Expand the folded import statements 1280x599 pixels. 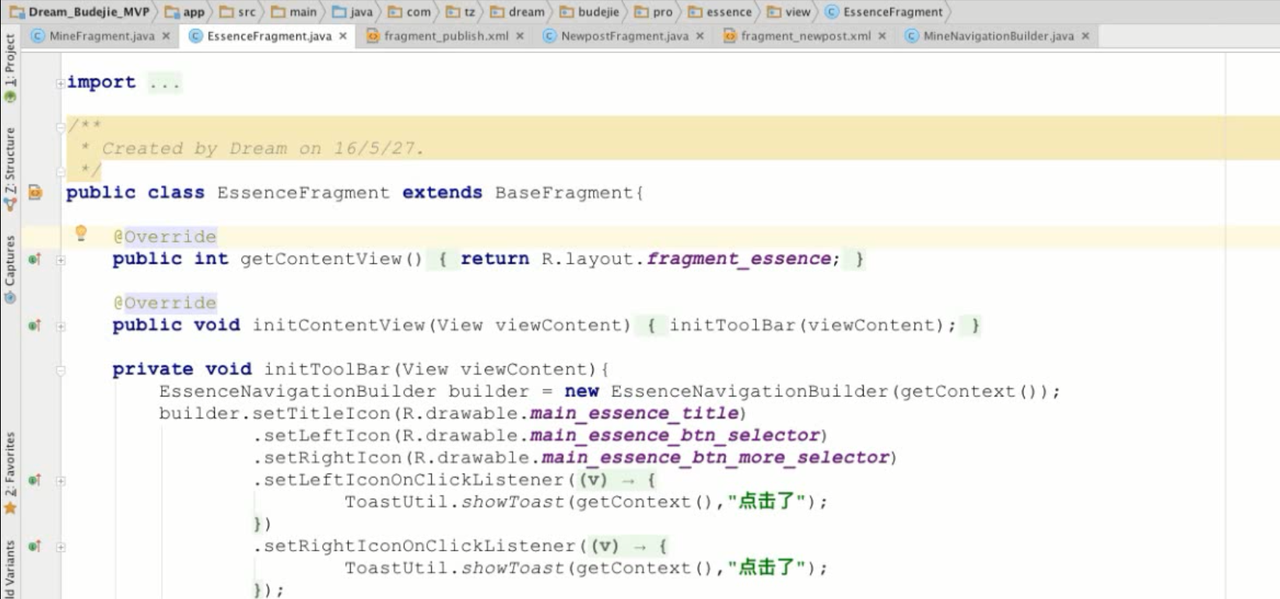[61, 83]
